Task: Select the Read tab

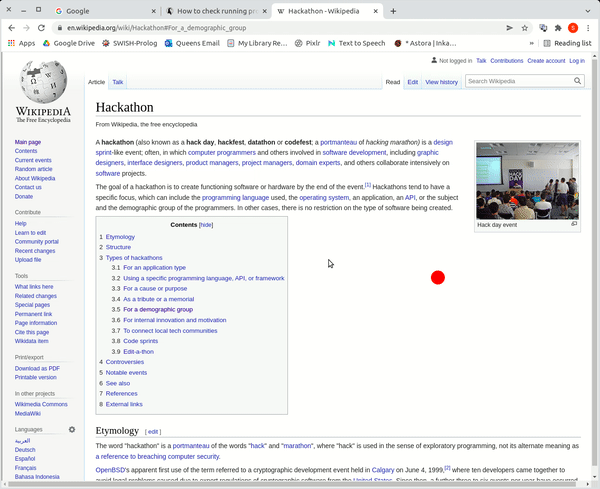Action: click(393, 82)
